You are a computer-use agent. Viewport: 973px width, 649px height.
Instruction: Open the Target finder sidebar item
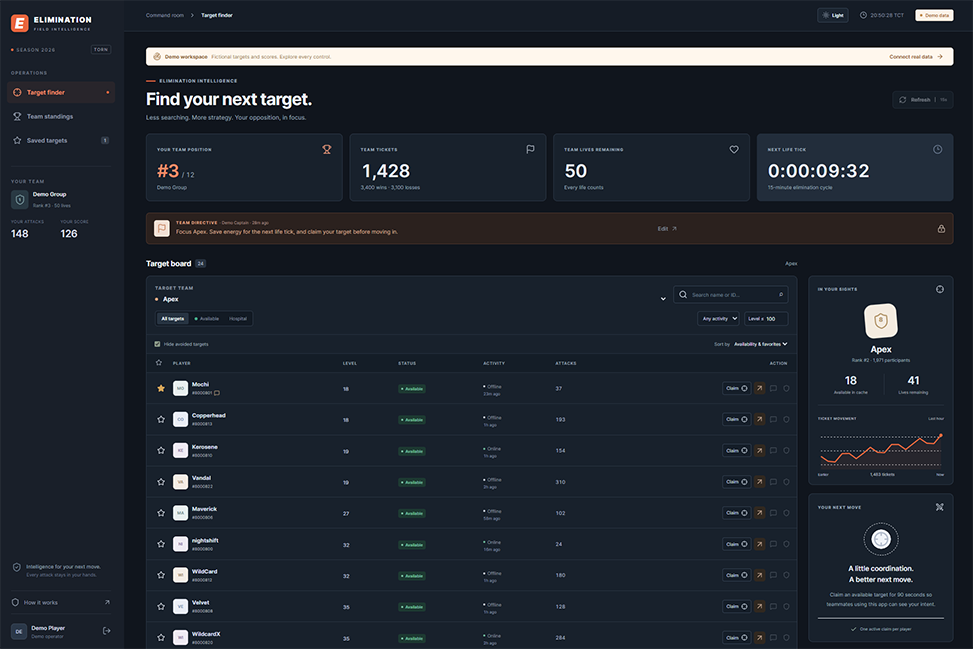coord(61,92)
